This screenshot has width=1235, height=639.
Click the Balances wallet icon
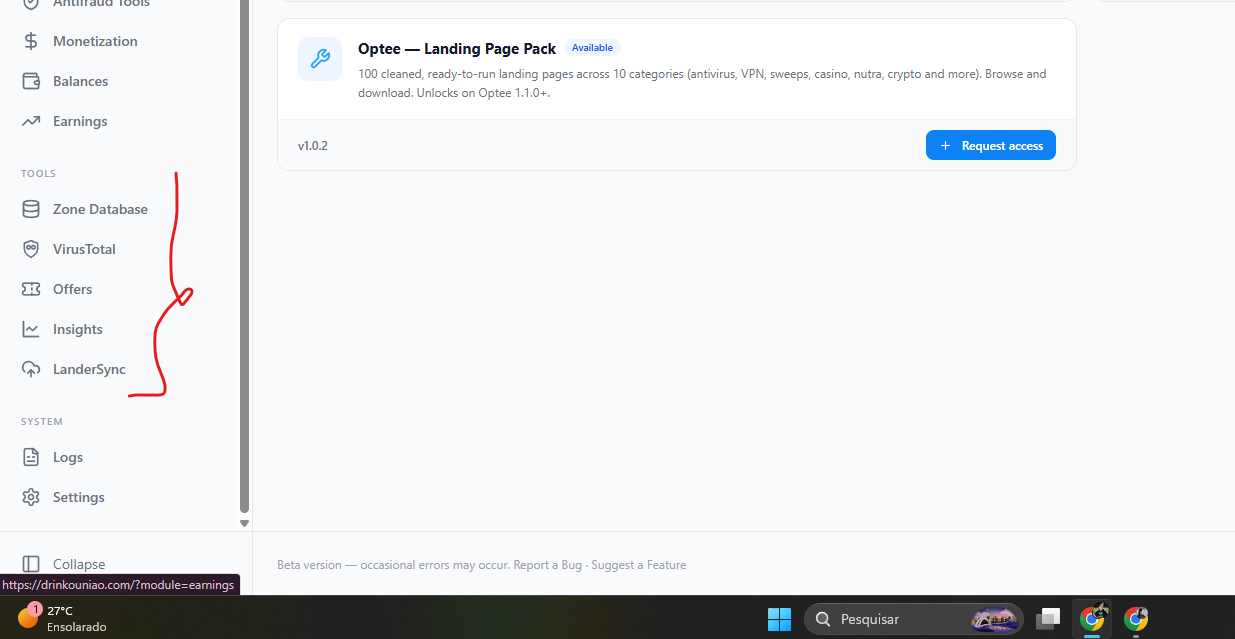point(31,81)
